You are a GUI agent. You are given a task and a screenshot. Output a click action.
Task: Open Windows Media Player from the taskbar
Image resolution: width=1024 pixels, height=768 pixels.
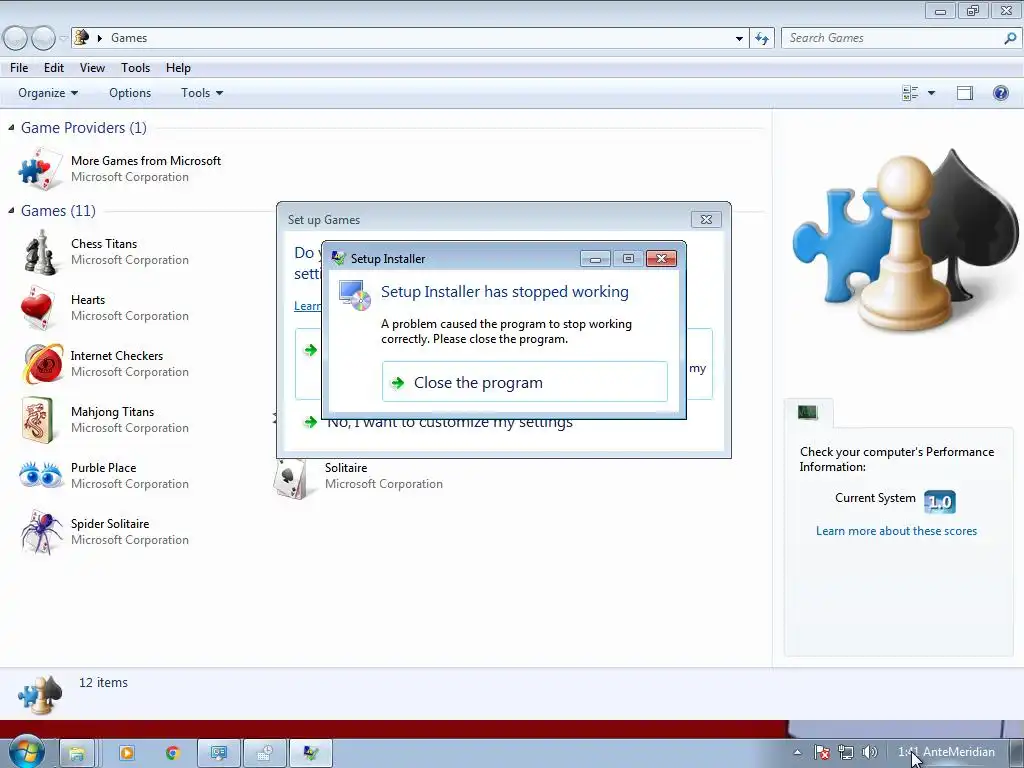coord(127,754)
